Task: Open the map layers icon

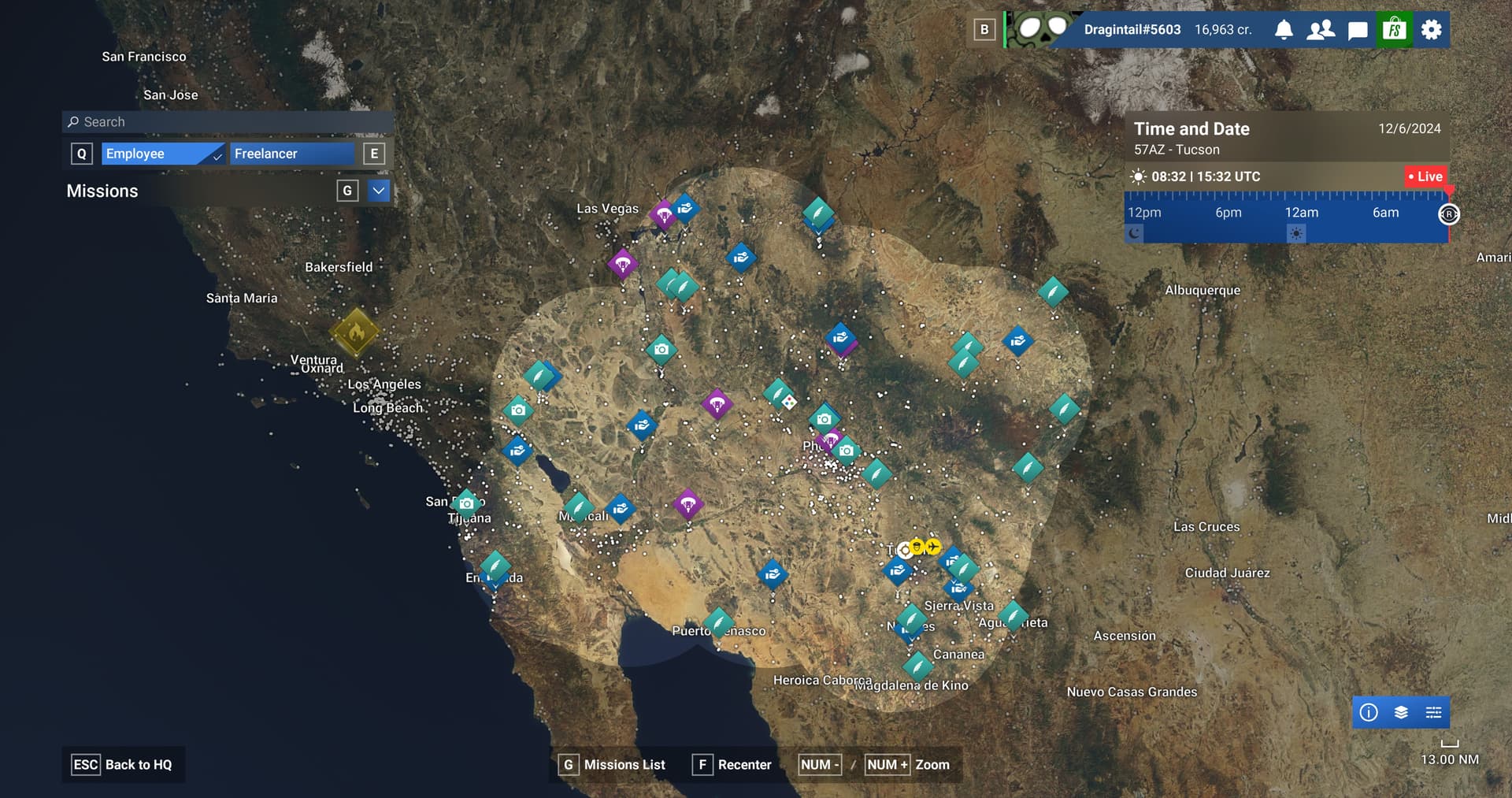Action: pos(1401,712)
